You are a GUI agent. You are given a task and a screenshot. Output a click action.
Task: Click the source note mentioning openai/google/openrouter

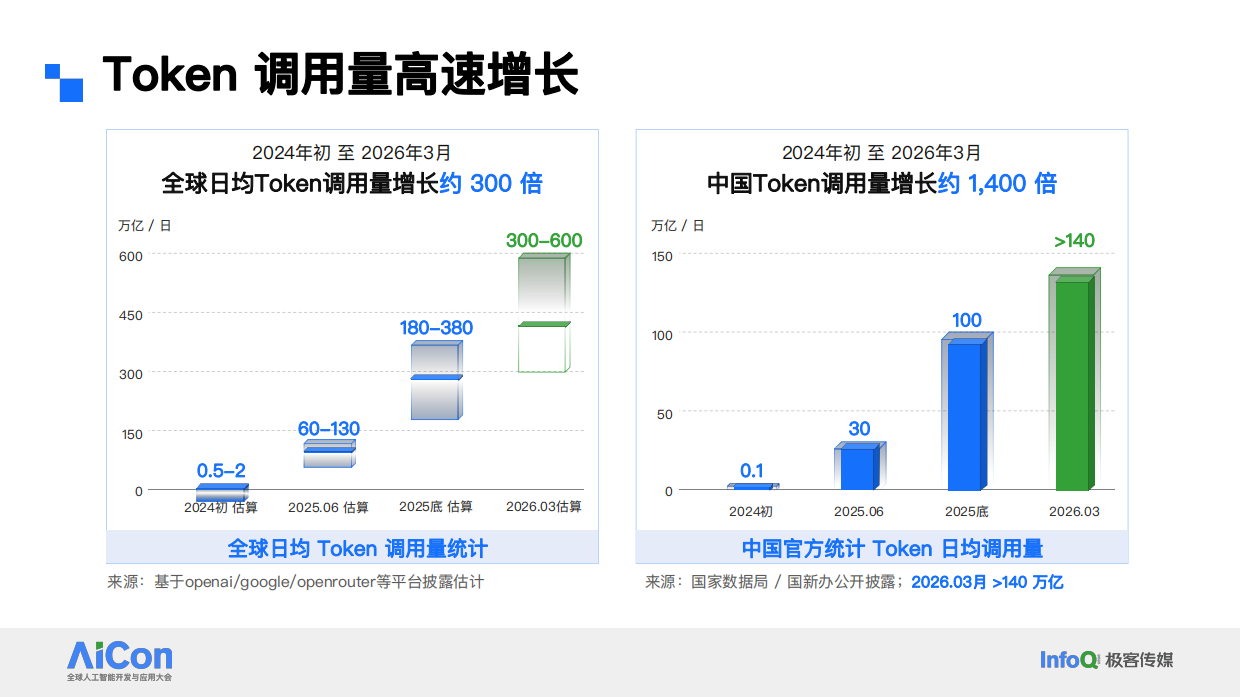[296, 582]
